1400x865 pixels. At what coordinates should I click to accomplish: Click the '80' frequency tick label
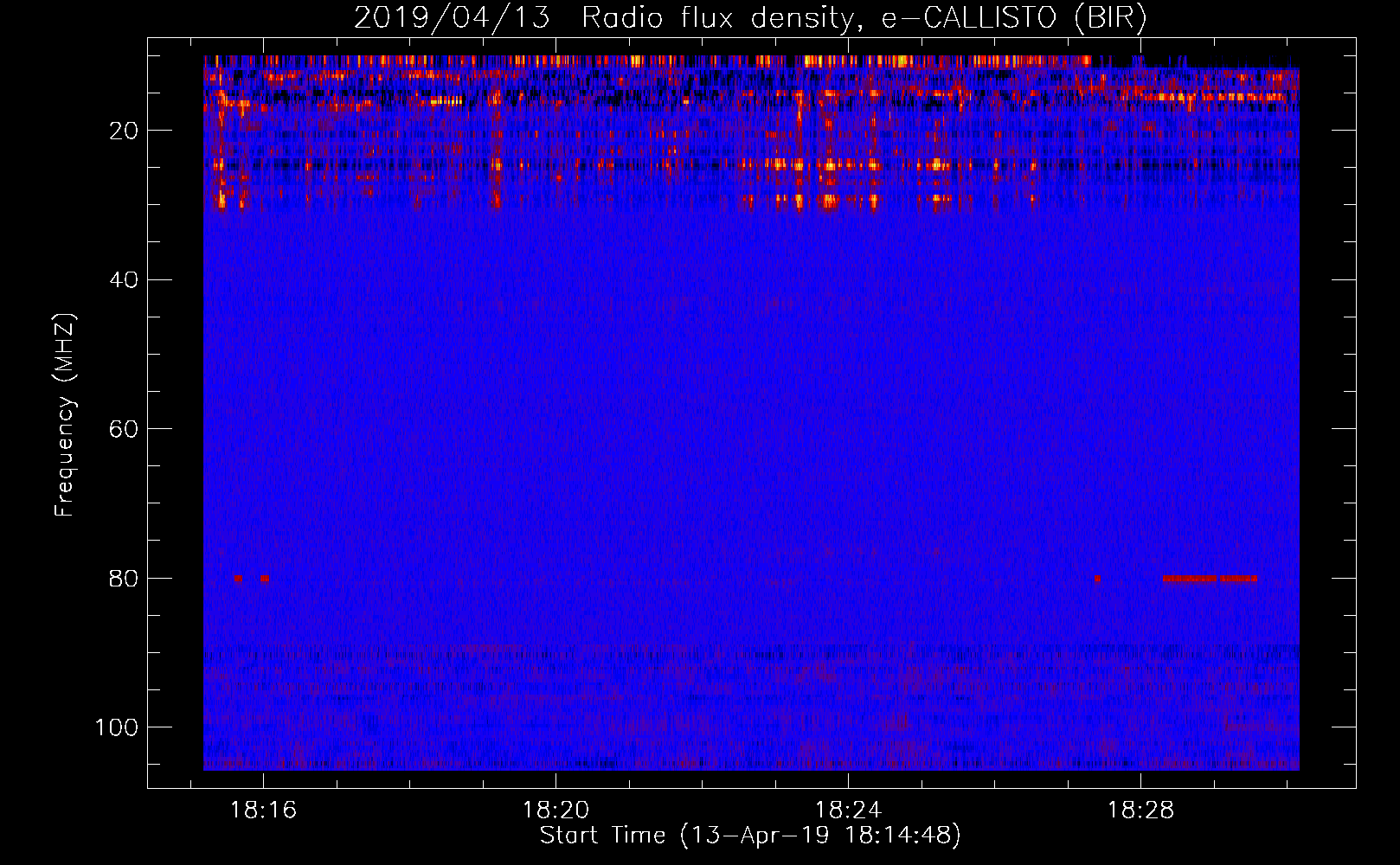point(124,579)
